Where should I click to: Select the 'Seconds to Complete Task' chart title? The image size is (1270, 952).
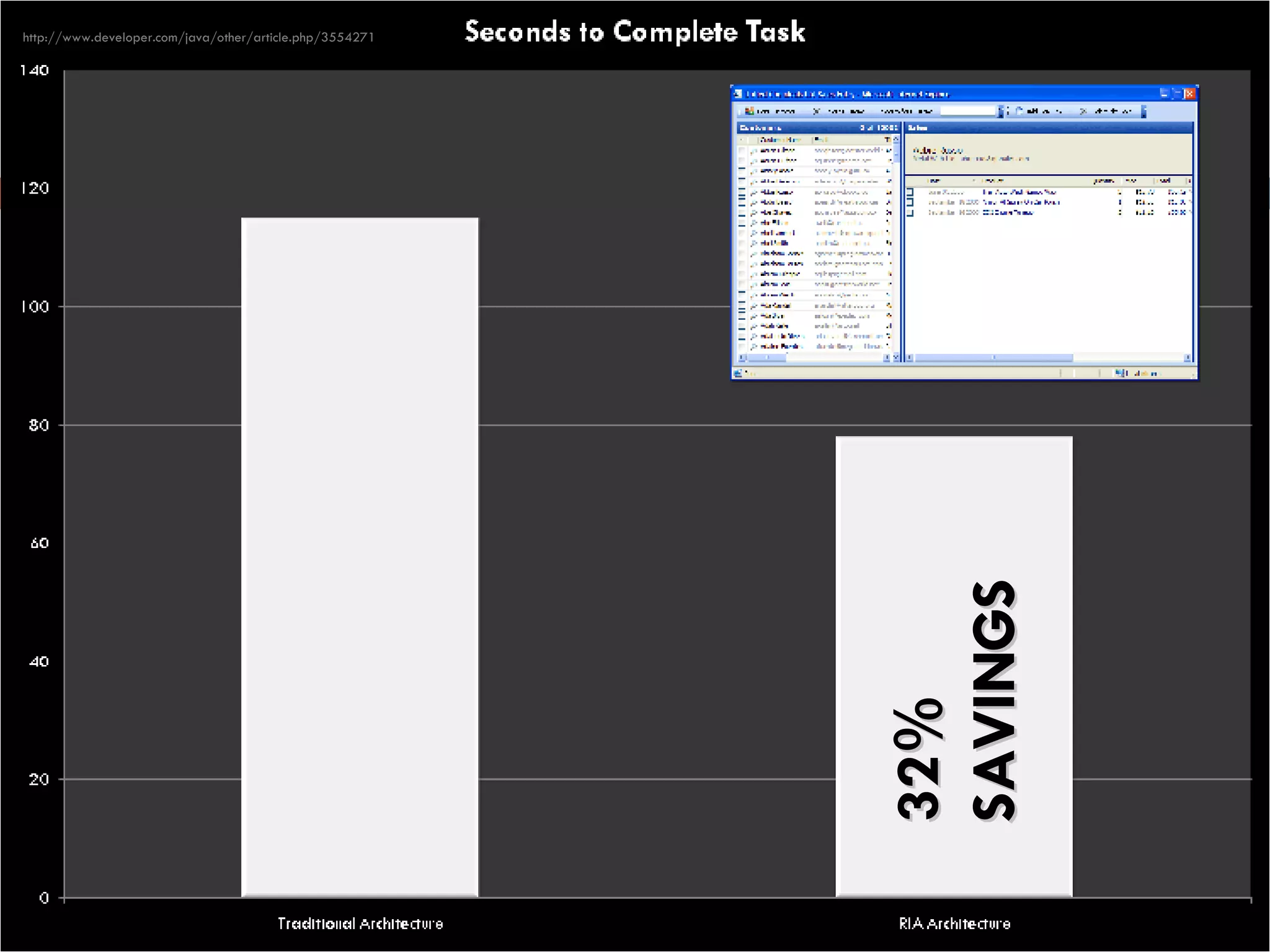tap(635, 32)
